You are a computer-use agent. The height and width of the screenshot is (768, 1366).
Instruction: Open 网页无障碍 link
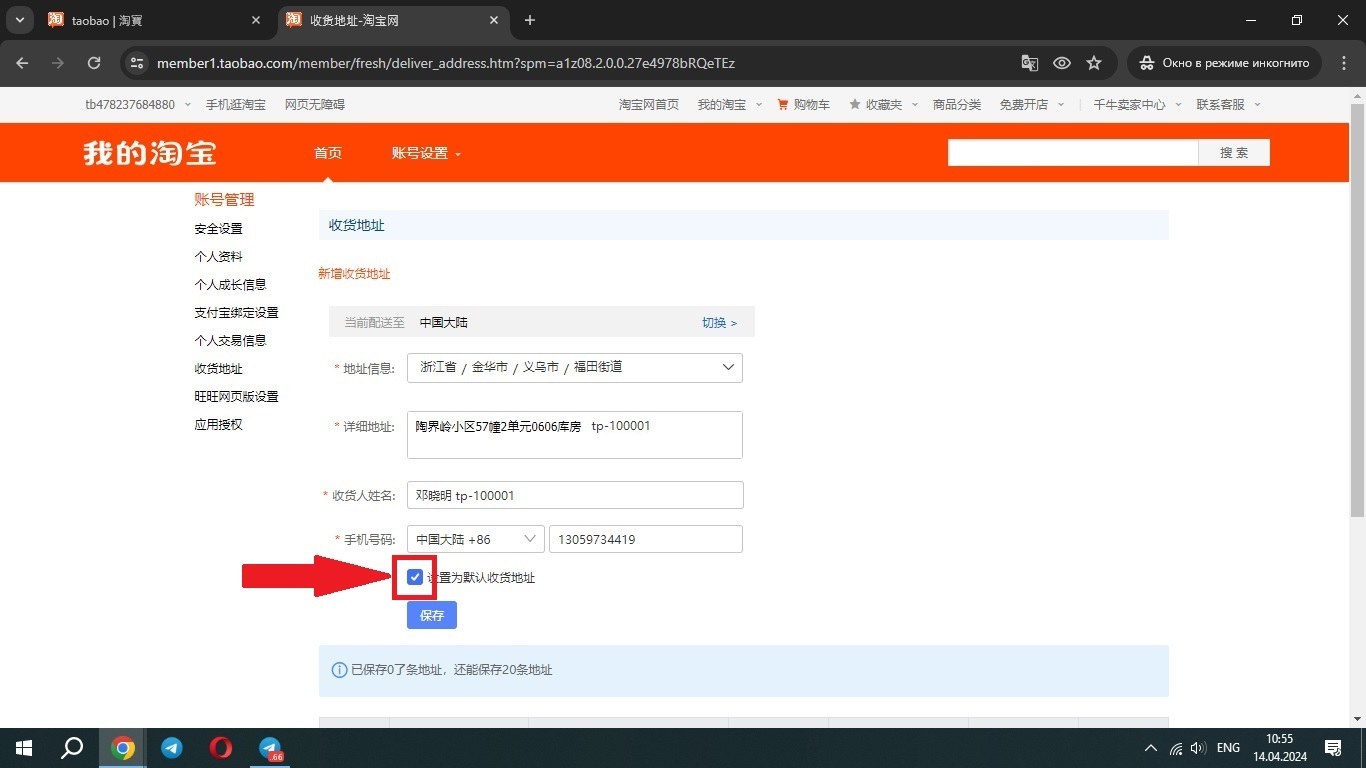coord(315,104)
